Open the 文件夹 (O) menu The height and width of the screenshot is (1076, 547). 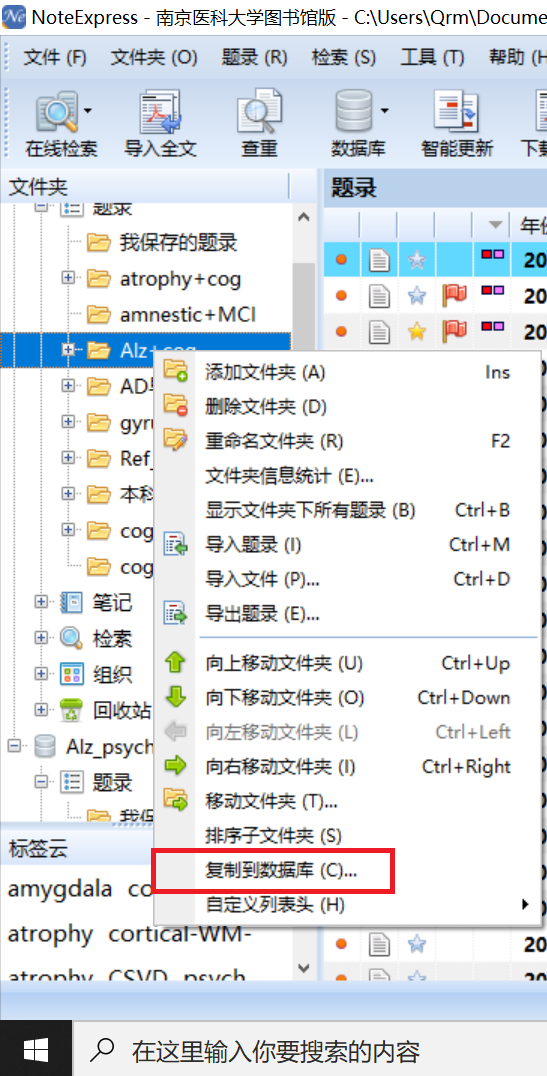click(154, 57)
